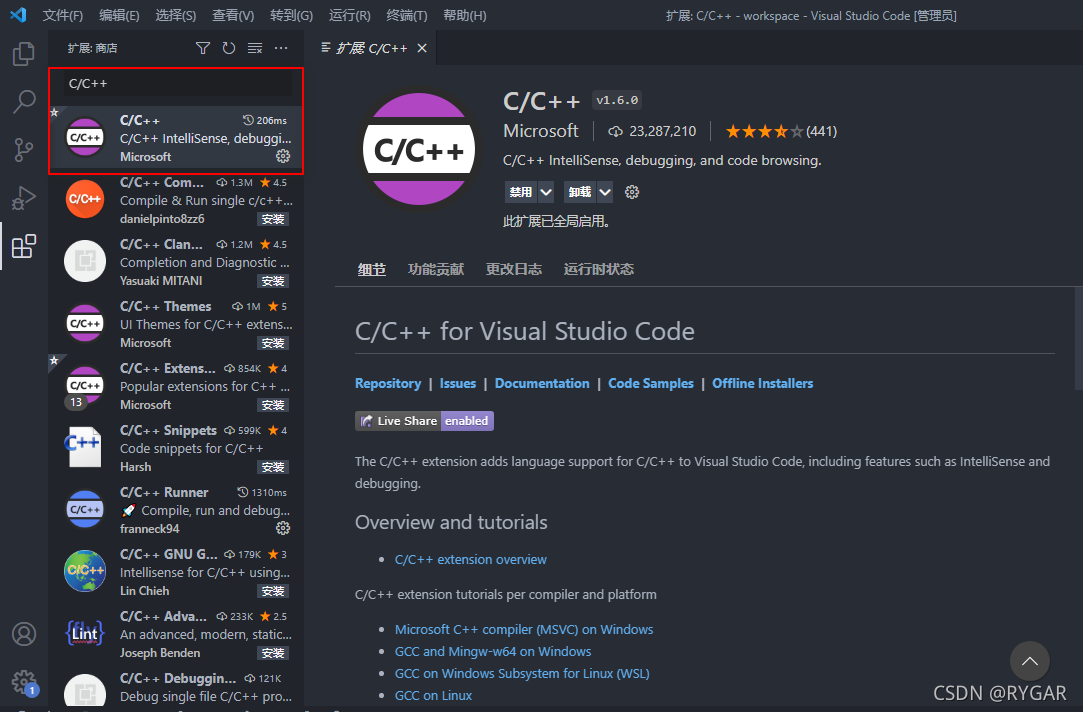
Task: Open the 文件(F) menu
Action: (63, 15)
